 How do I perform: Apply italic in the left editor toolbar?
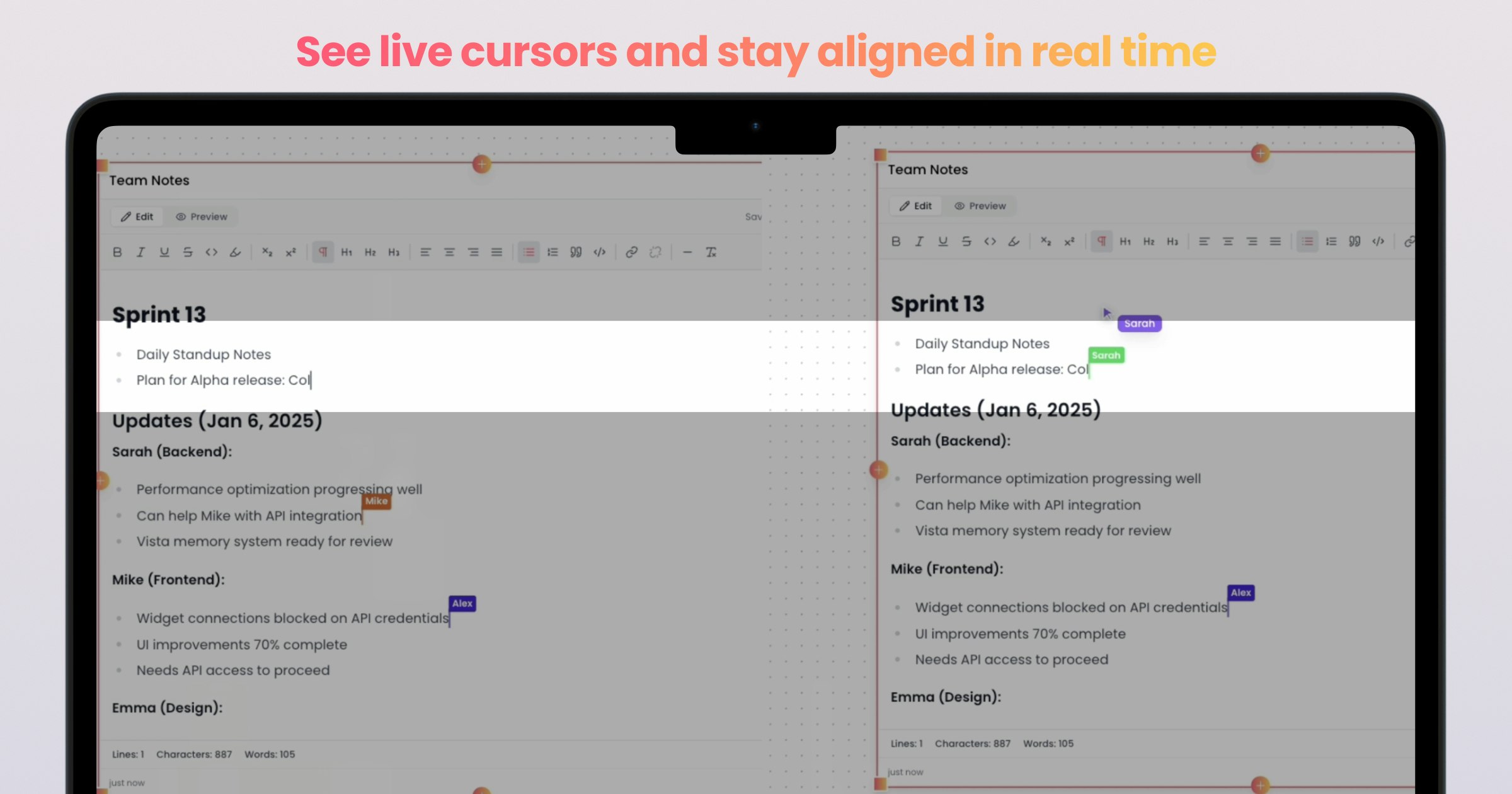(x=140, y=252)
